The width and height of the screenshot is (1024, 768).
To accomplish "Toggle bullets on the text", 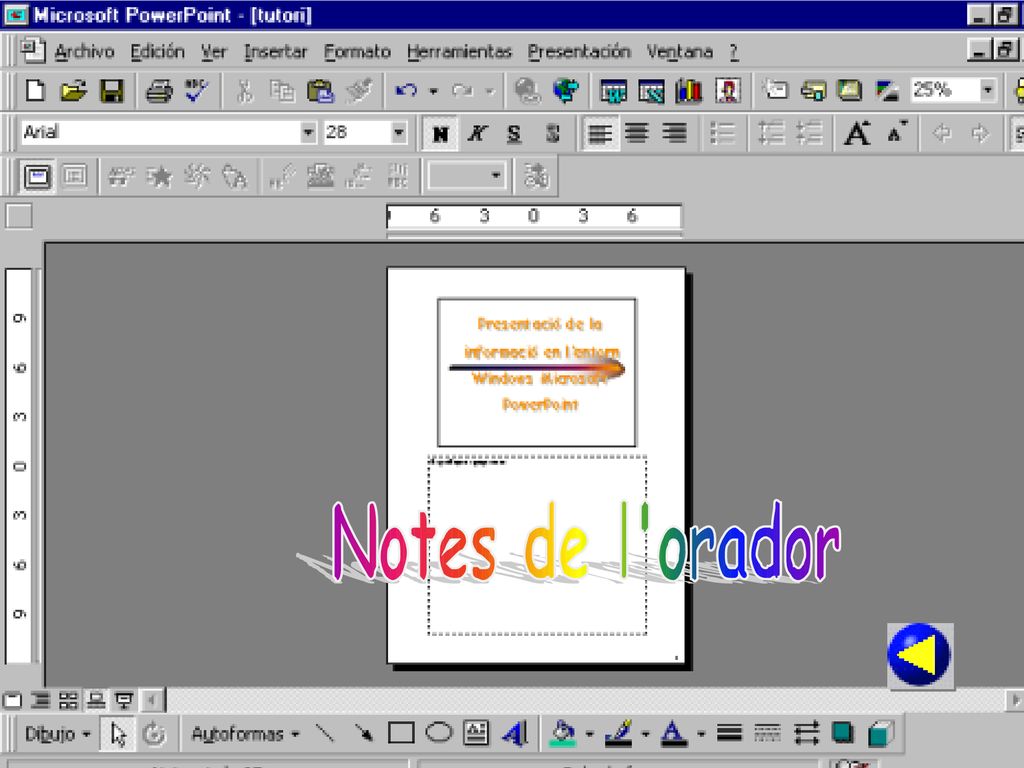I will pos(722,134).
